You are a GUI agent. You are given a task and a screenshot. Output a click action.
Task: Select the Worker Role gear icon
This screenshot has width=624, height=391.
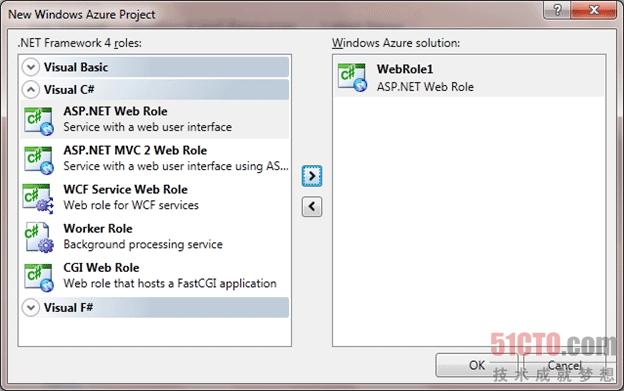(x=39, y=237)
